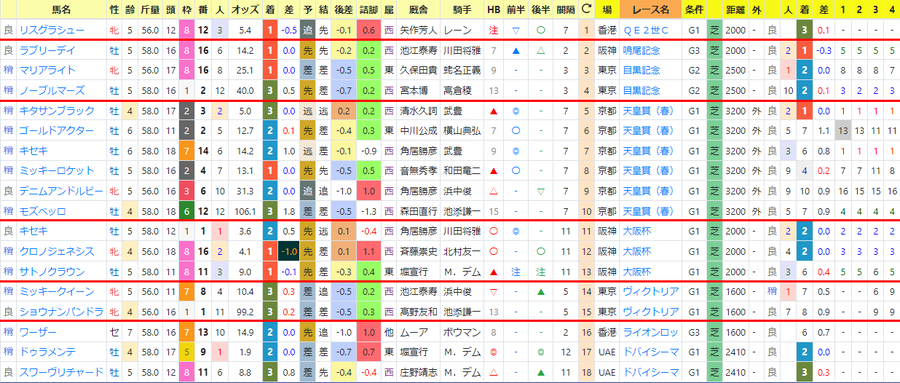The width and height of the screenshot is (900, 383).
Task: Select the odds value 1.9
Action: pos(244,351)
